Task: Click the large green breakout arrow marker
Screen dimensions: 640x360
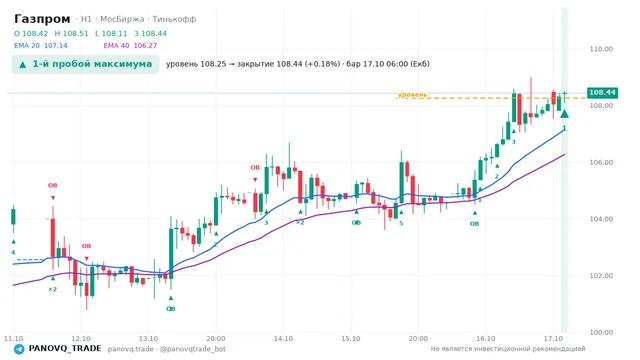Action: pyautogui.click(x=564, y=113)
